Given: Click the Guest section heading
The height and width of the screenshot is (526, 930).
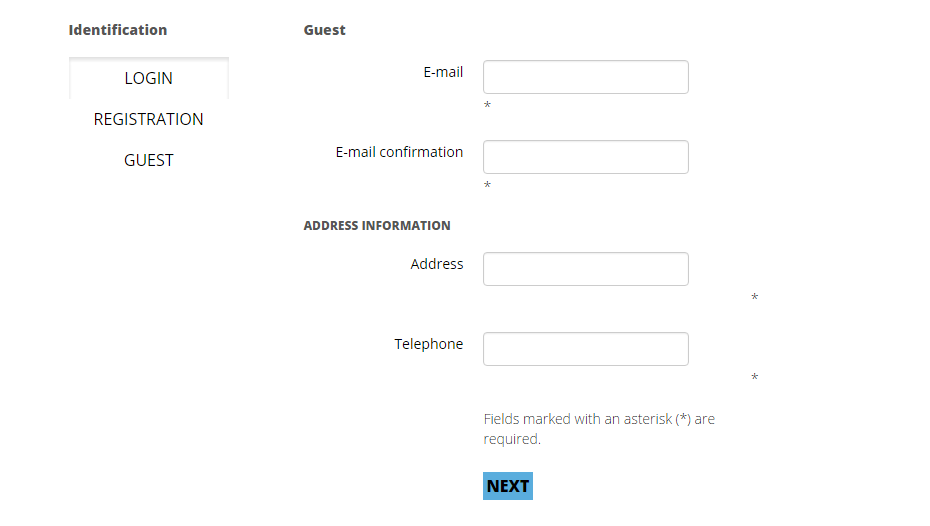Looking at the screenshot, I should click(325, 30).
